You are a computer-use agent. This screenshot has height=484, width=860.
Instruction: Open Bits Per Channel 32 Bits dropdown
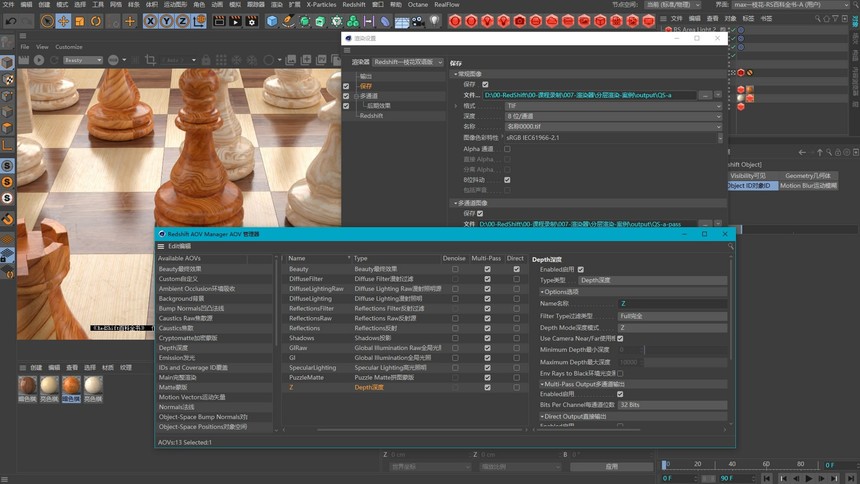[672, 404]
